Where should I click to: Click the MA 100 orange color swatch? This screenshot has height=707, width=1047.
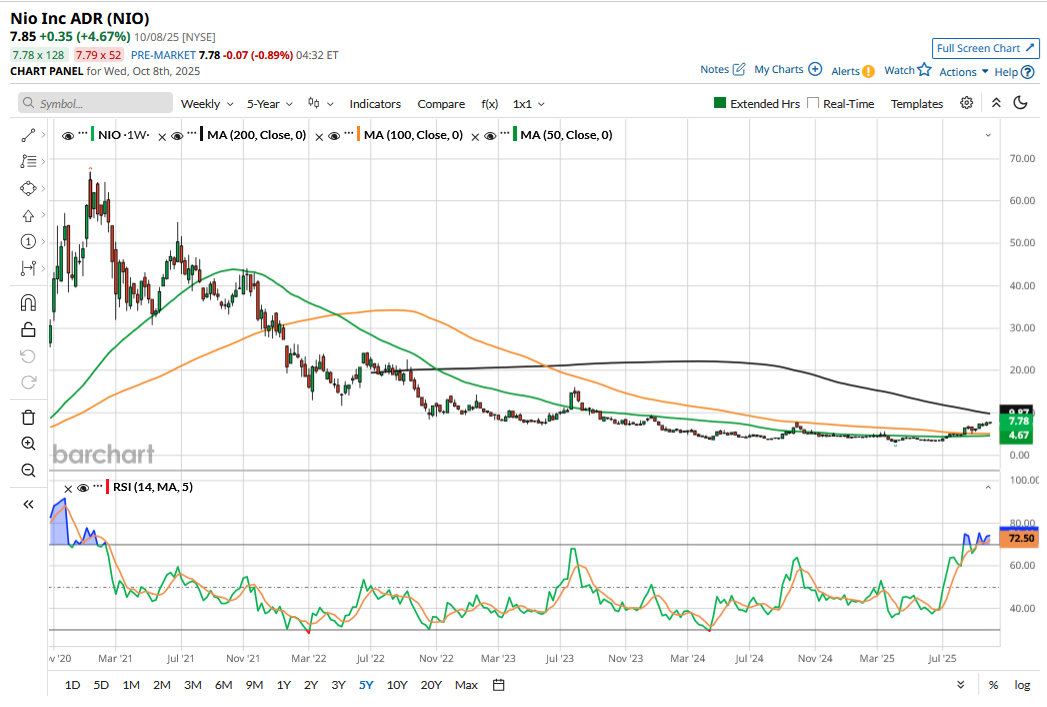[x=359, y=134]
